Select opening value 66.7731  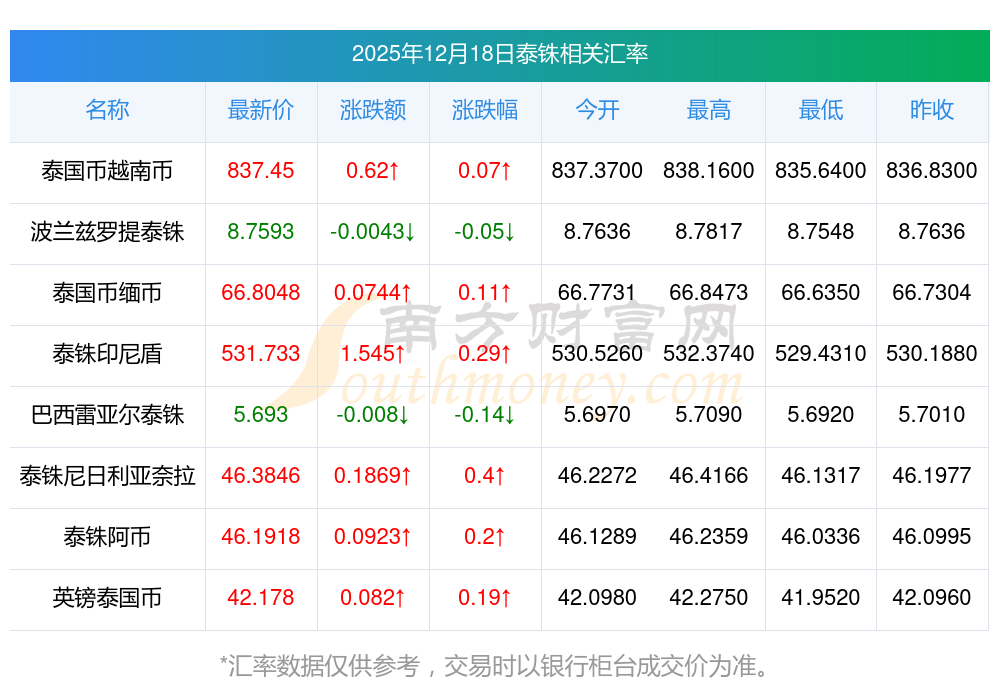[597, 293]
